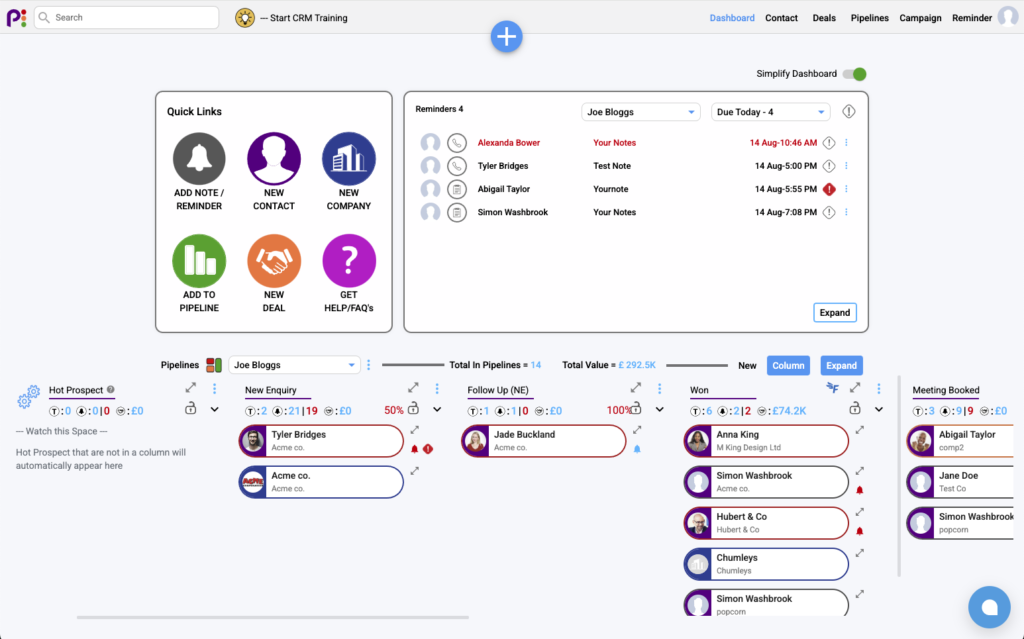Open the chat bubble widget

(x=989, y=606)
